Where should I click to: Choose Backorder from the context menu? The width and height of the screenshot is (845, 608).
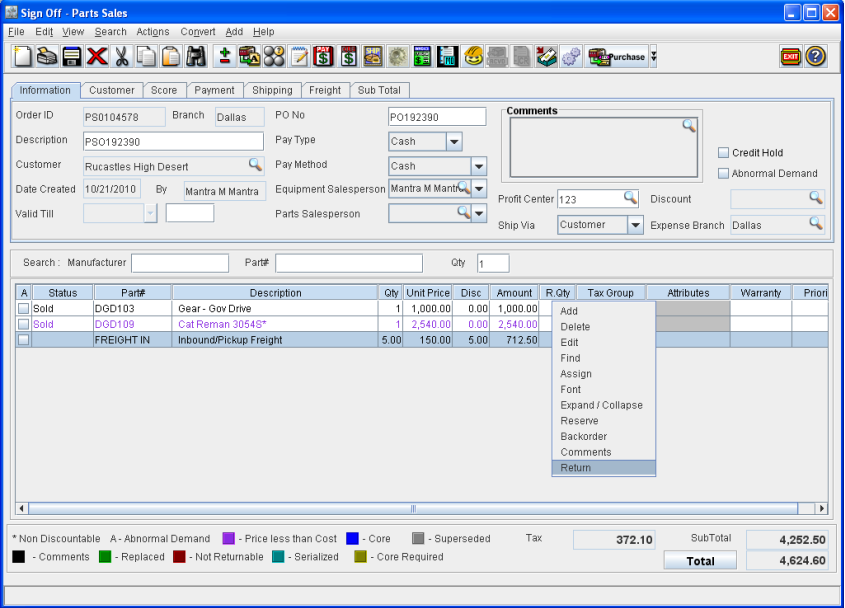point(604,437)
